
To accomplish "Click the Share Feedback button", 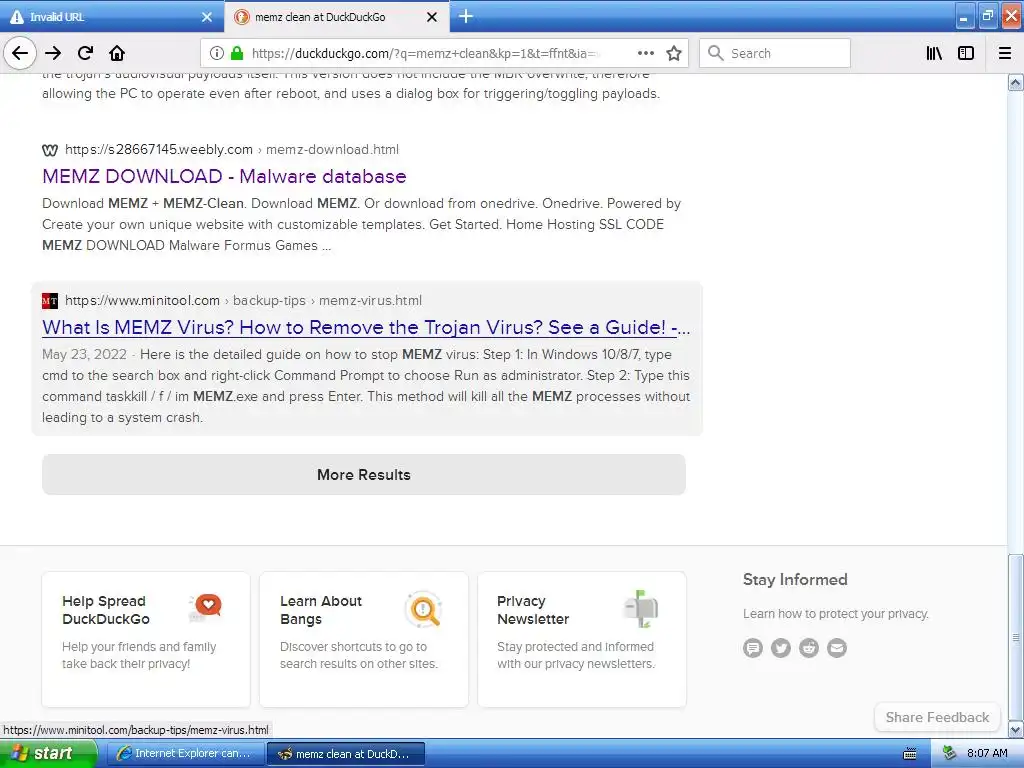I will 937,717.
